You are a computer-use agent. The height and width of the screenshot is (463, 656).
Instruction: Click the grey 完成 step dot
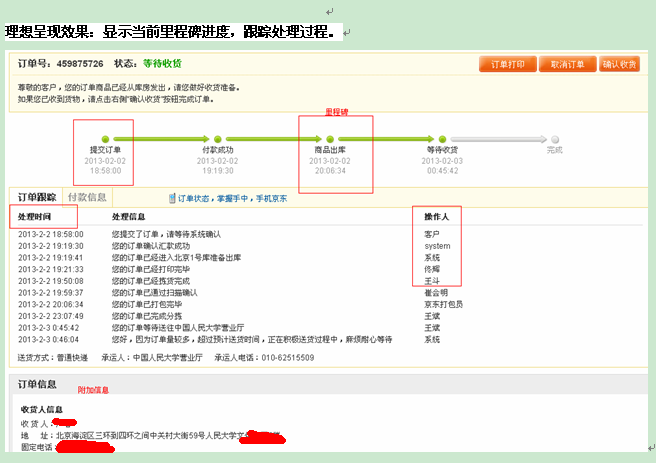(x=555, y=139)
